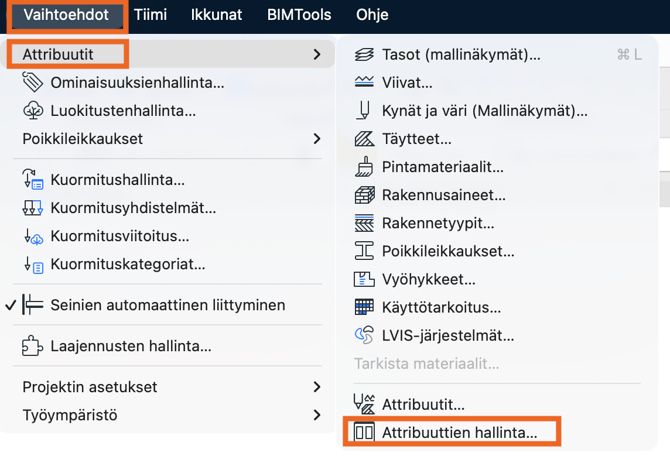Click the Ominaisuuksienhallinta tag icon

[x=33, y=82]
